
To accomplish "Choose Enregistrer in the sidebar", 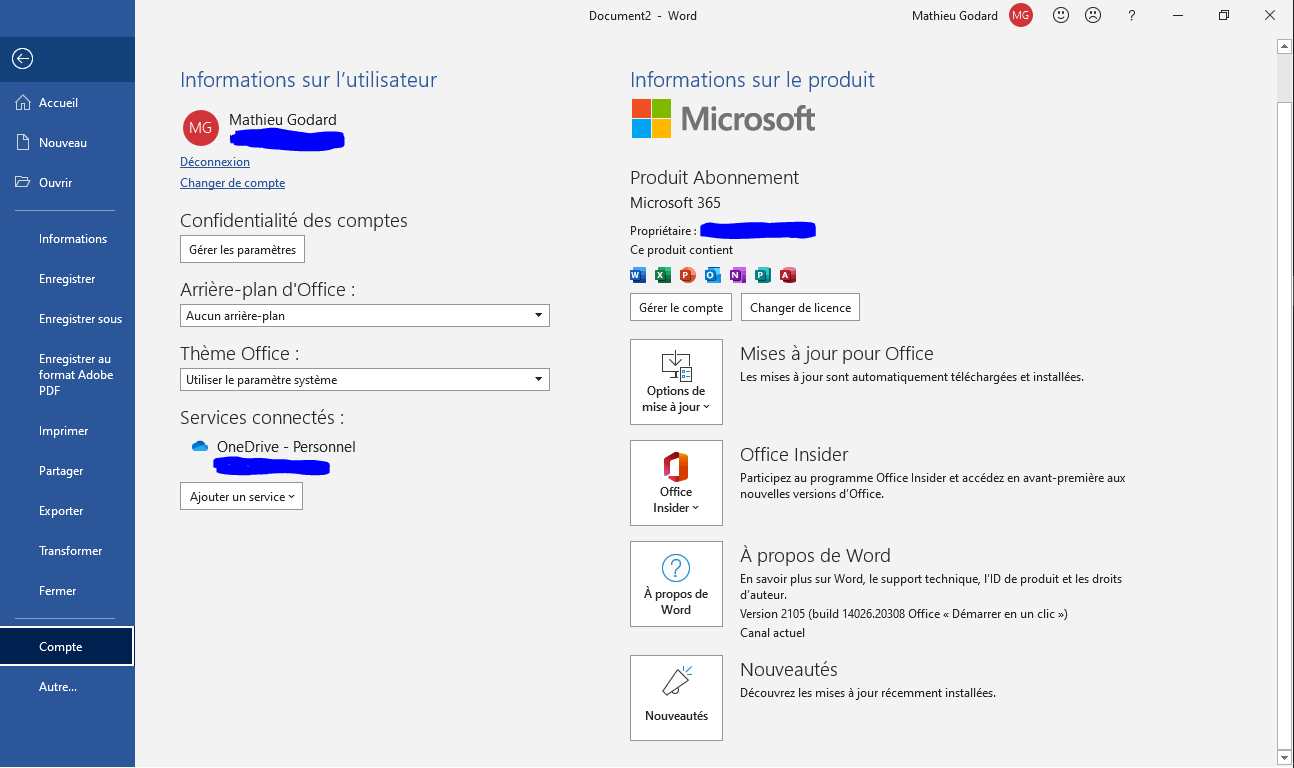I will point(67,279).
